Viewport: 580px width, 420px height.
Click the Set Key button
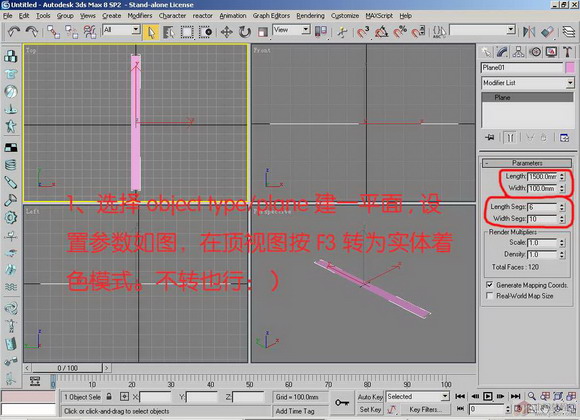pos(370,409)
